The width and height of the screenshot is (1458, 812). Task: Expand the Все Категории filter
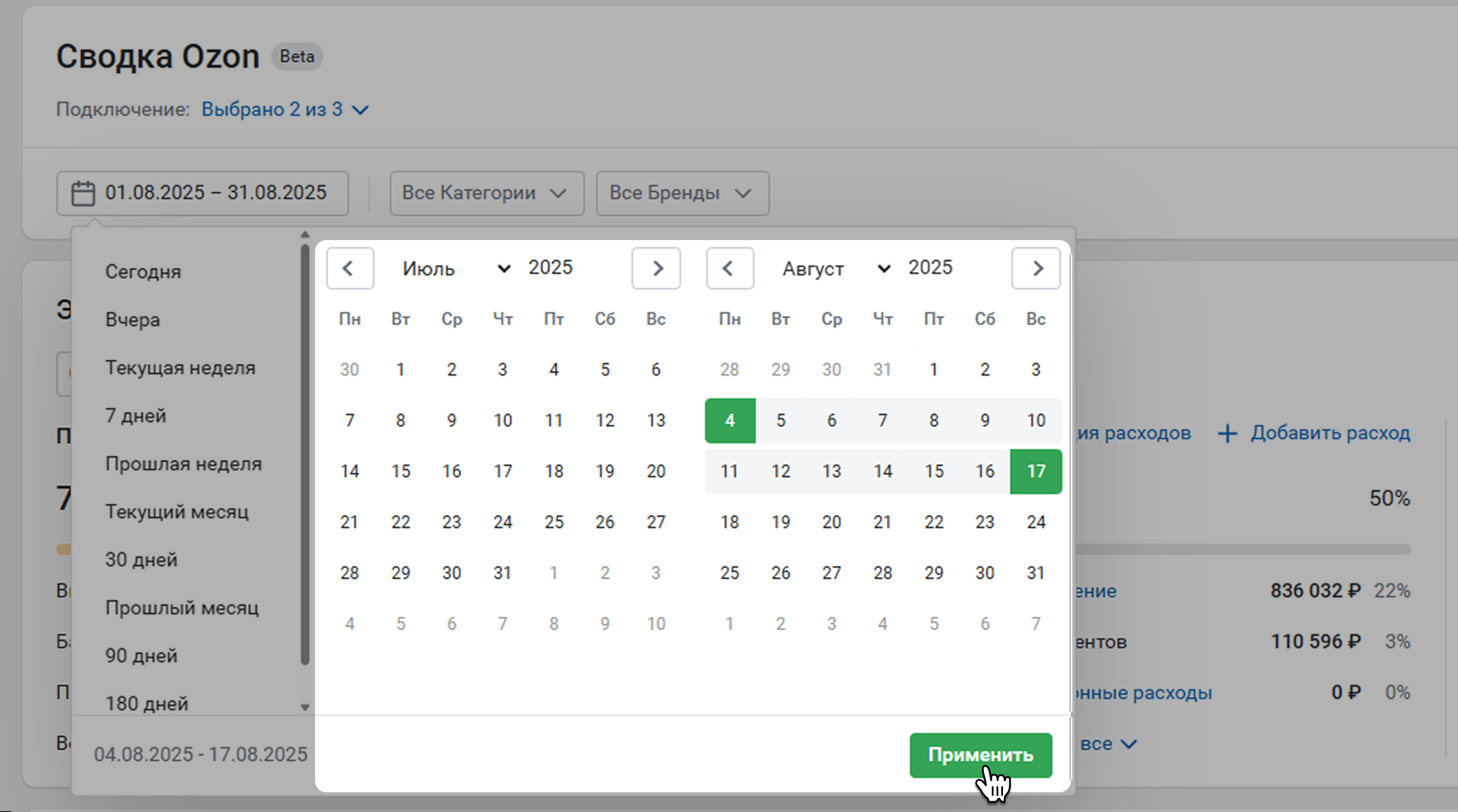486,193
